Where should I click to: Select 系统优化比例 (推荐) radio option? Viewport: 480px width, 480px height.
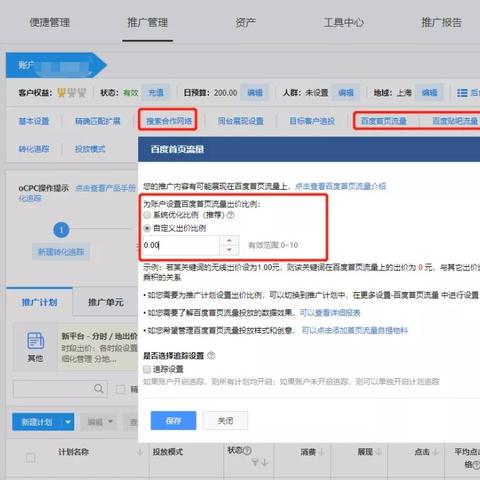point(147,215)
